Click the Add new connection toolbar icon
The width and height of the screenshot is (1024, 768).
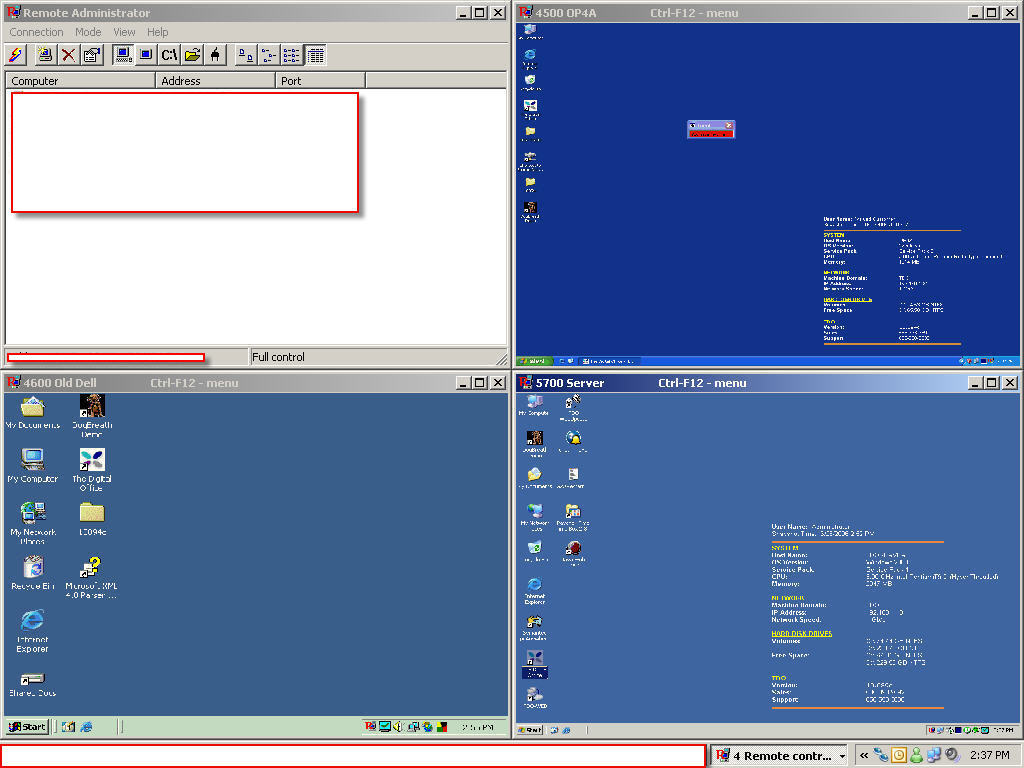point(44,55)
